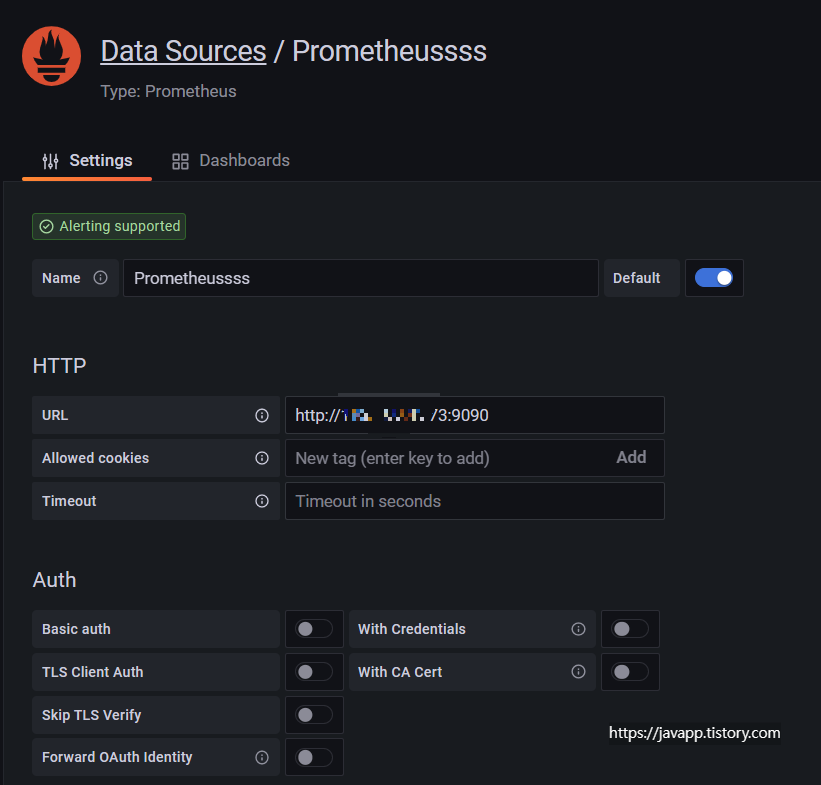Screen dimensions: 821x785
Task: Enable the With CA Cert toggle
Action: 630,672
